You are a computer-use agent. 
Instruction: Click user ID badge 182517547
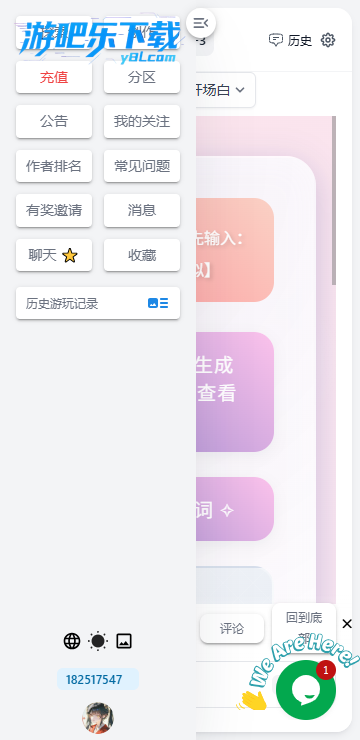pos(98,680)
